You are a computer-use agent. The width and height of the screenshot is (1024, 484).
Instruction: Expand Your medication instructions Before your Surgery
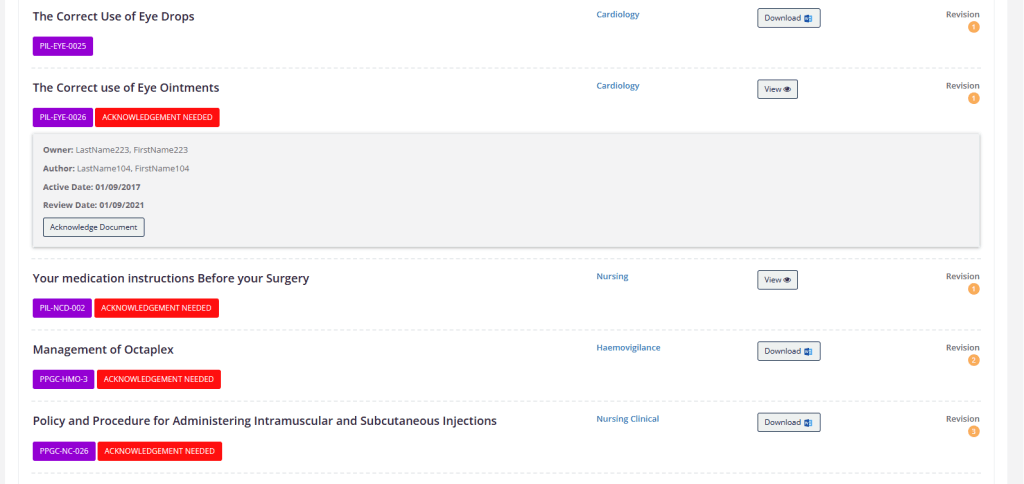pos(170,279)
